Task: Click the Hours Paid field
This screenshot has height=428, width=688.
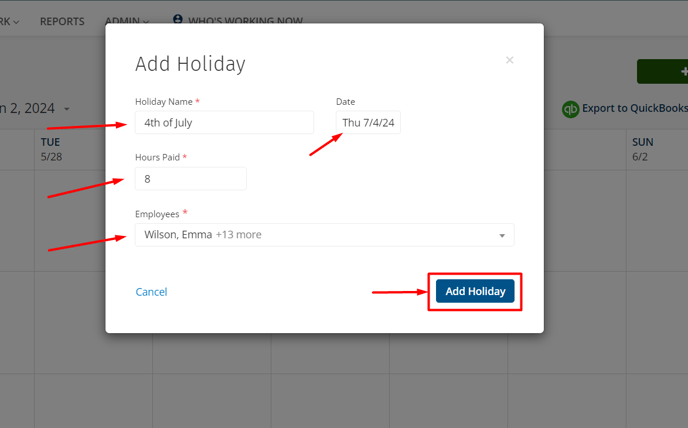Action: [x=190, y=179]
